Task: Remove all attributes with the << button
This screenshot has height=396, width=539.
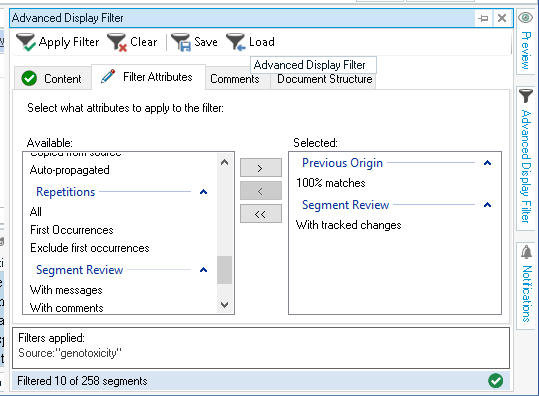Action: 261,214
